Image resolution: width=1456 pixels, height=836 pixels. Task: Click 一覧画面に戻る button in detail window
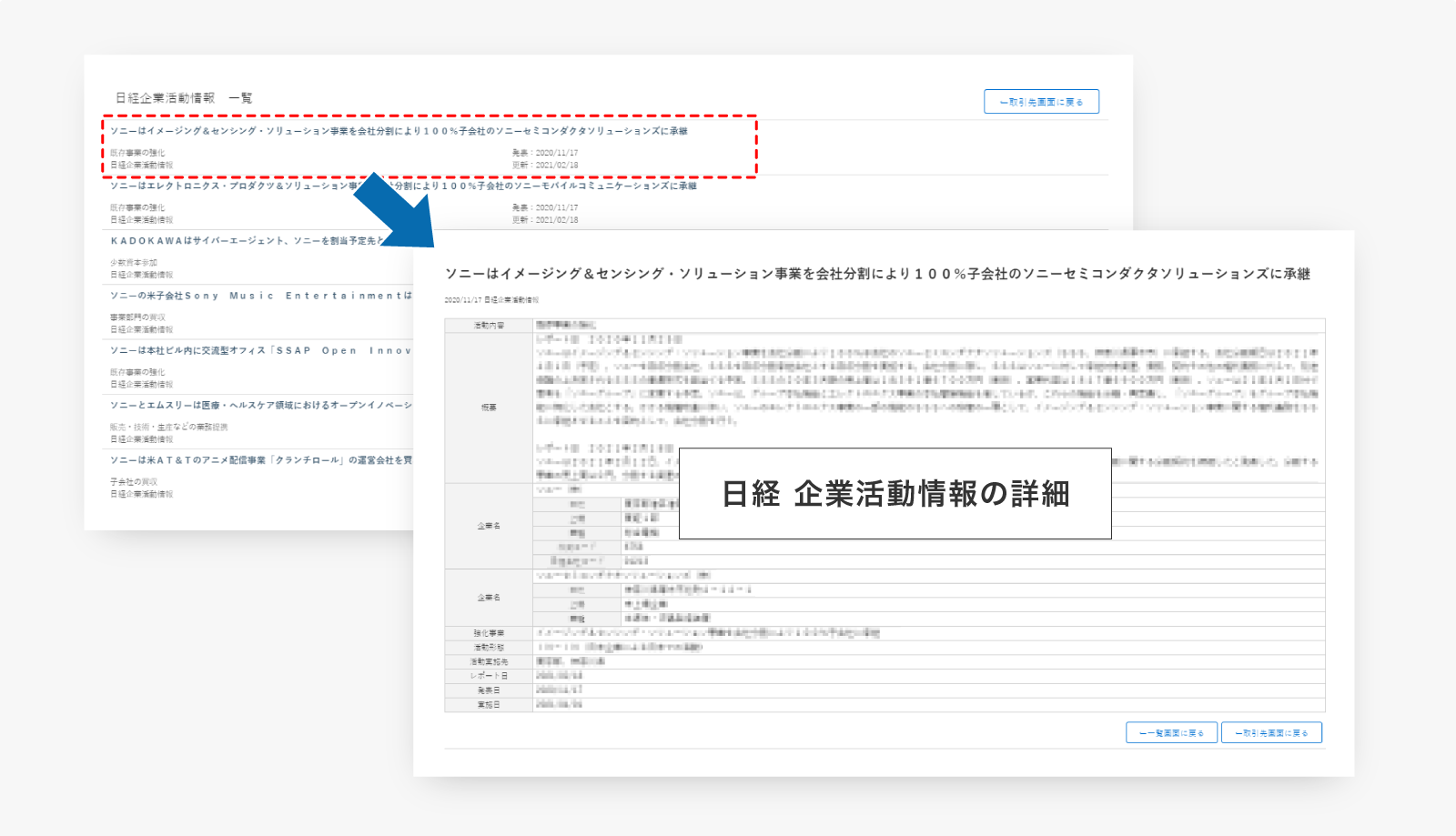click(x=1171, y=732)
